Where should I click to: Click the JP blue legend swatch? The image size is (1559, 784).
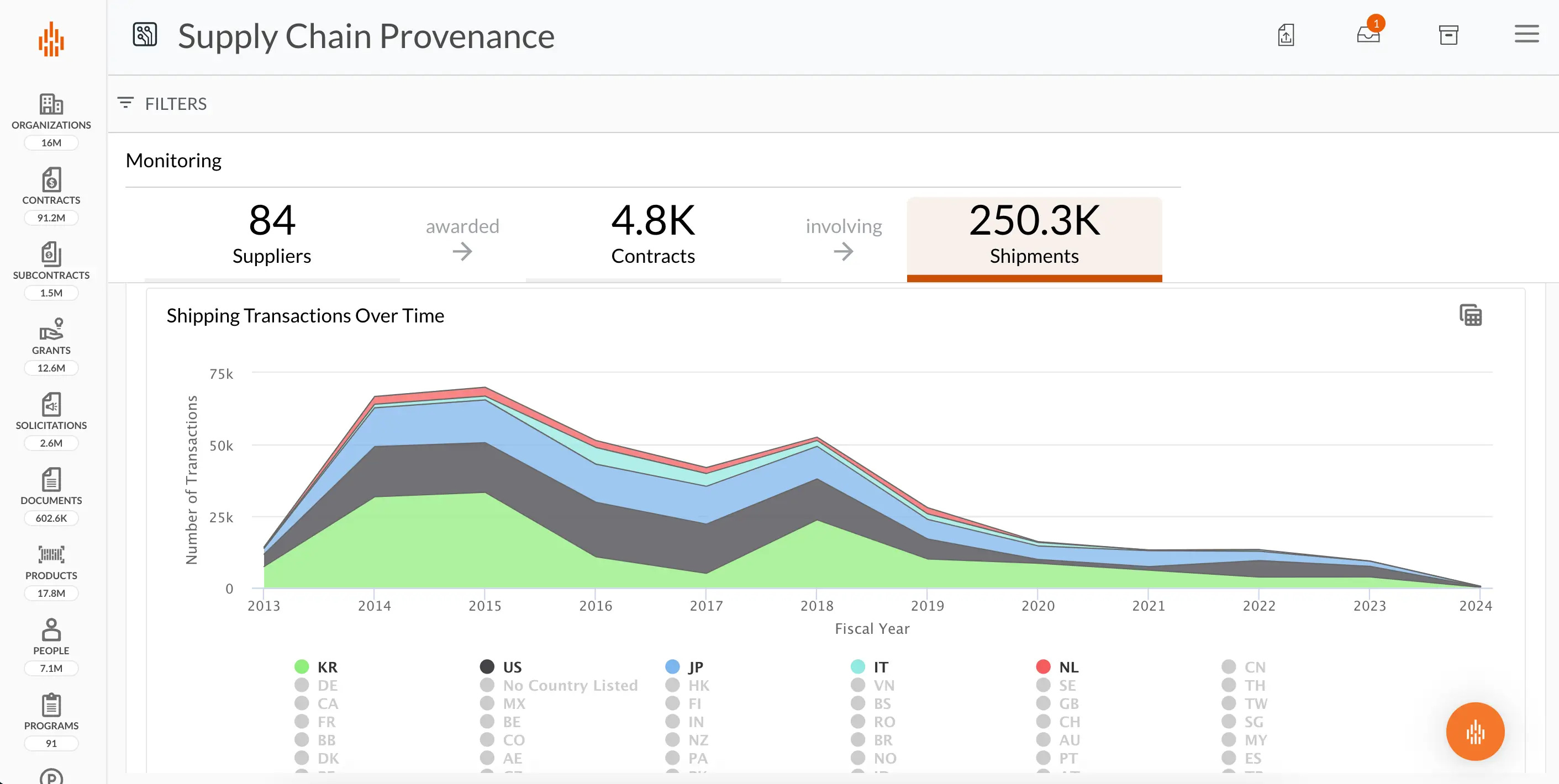[x=672, y=666]
